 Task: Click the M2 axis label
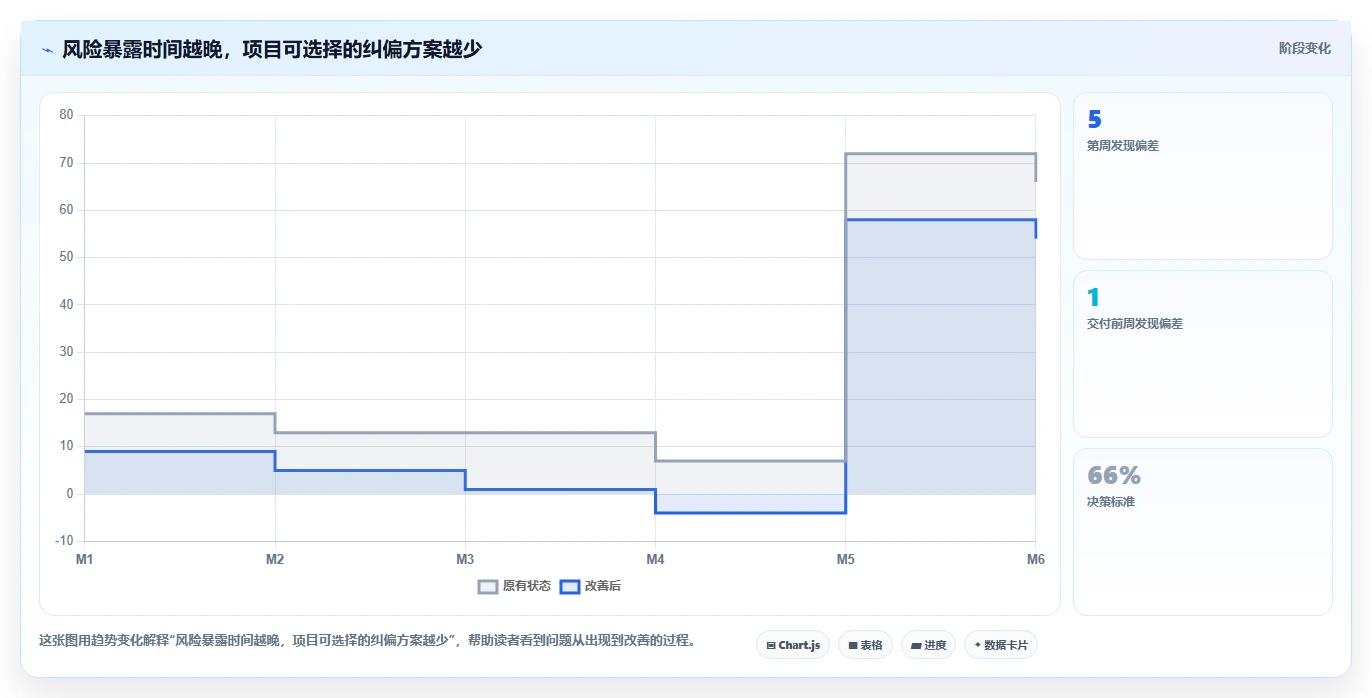tap(275, 559)
